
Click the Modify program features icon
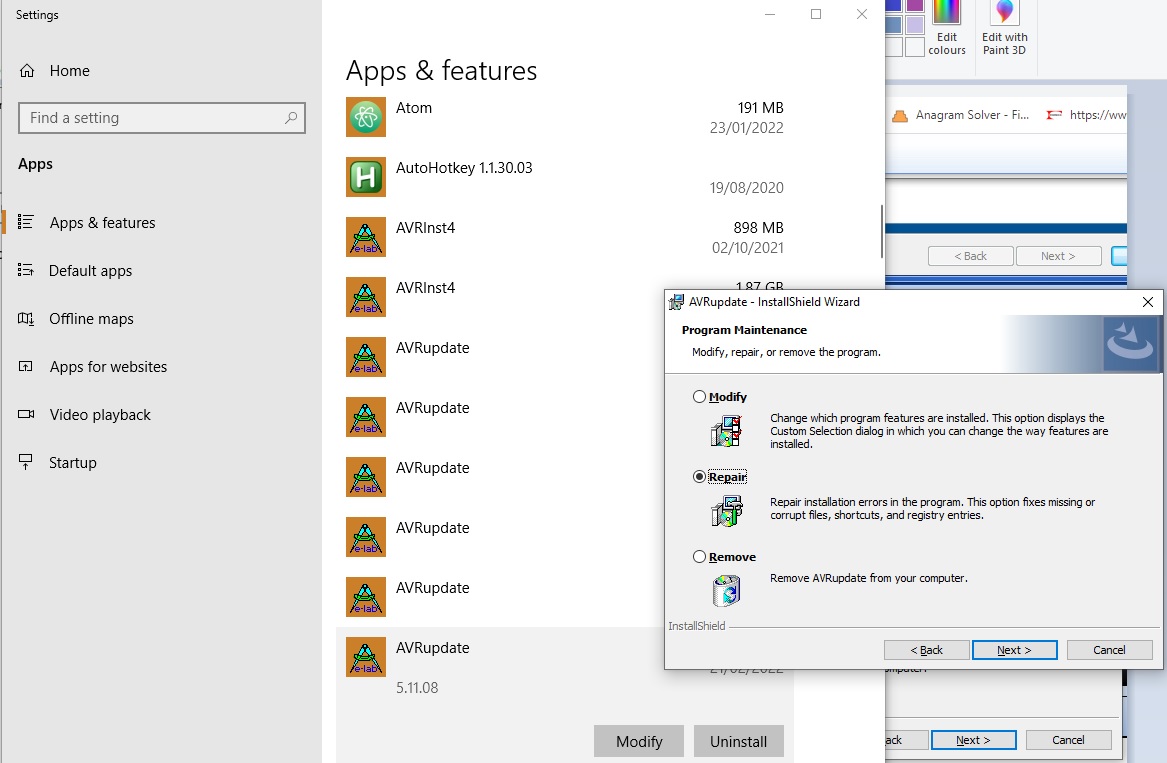(x=726, y=431)
